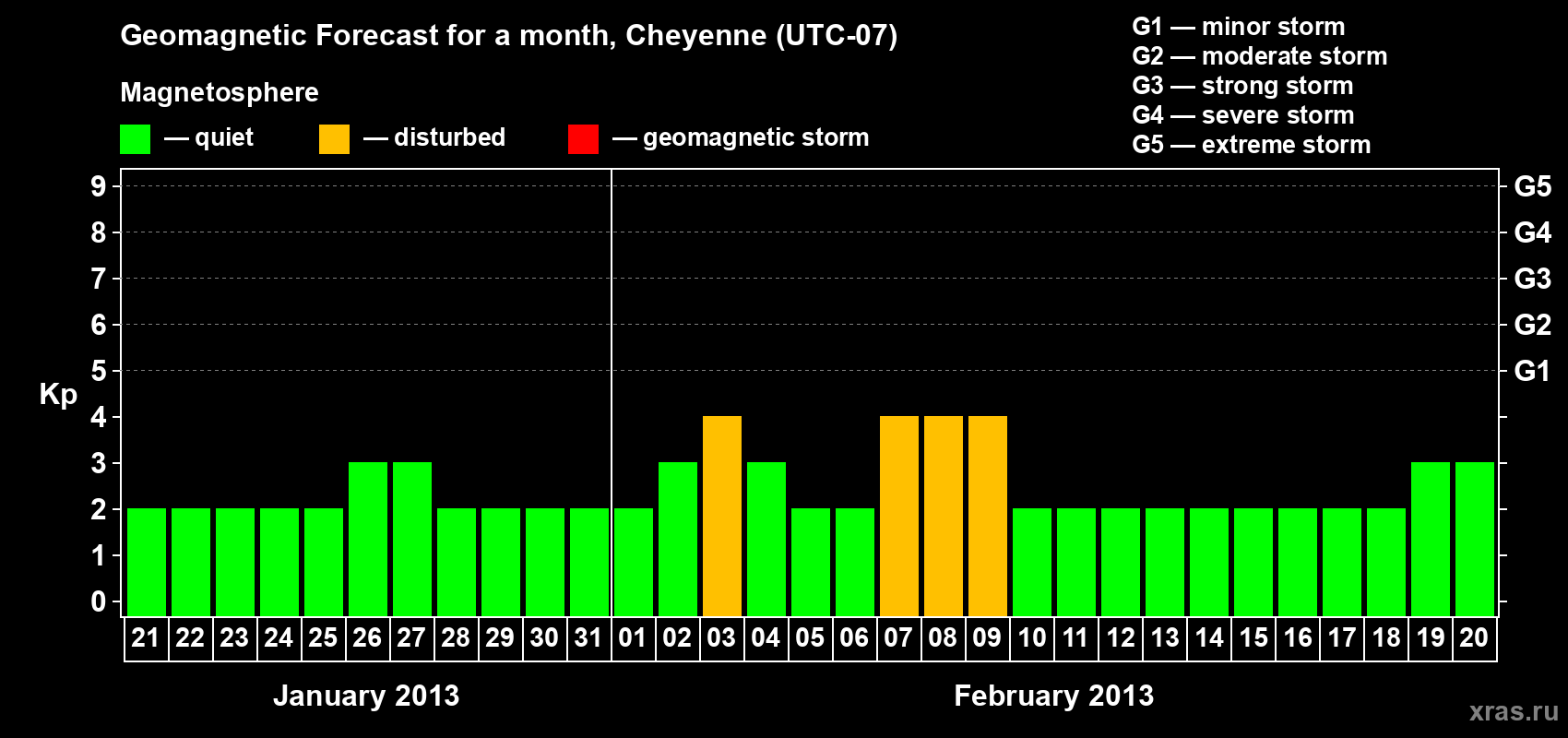Select the orange bar for February 09
Screen dimensions: 1568x738
point(988,517)
